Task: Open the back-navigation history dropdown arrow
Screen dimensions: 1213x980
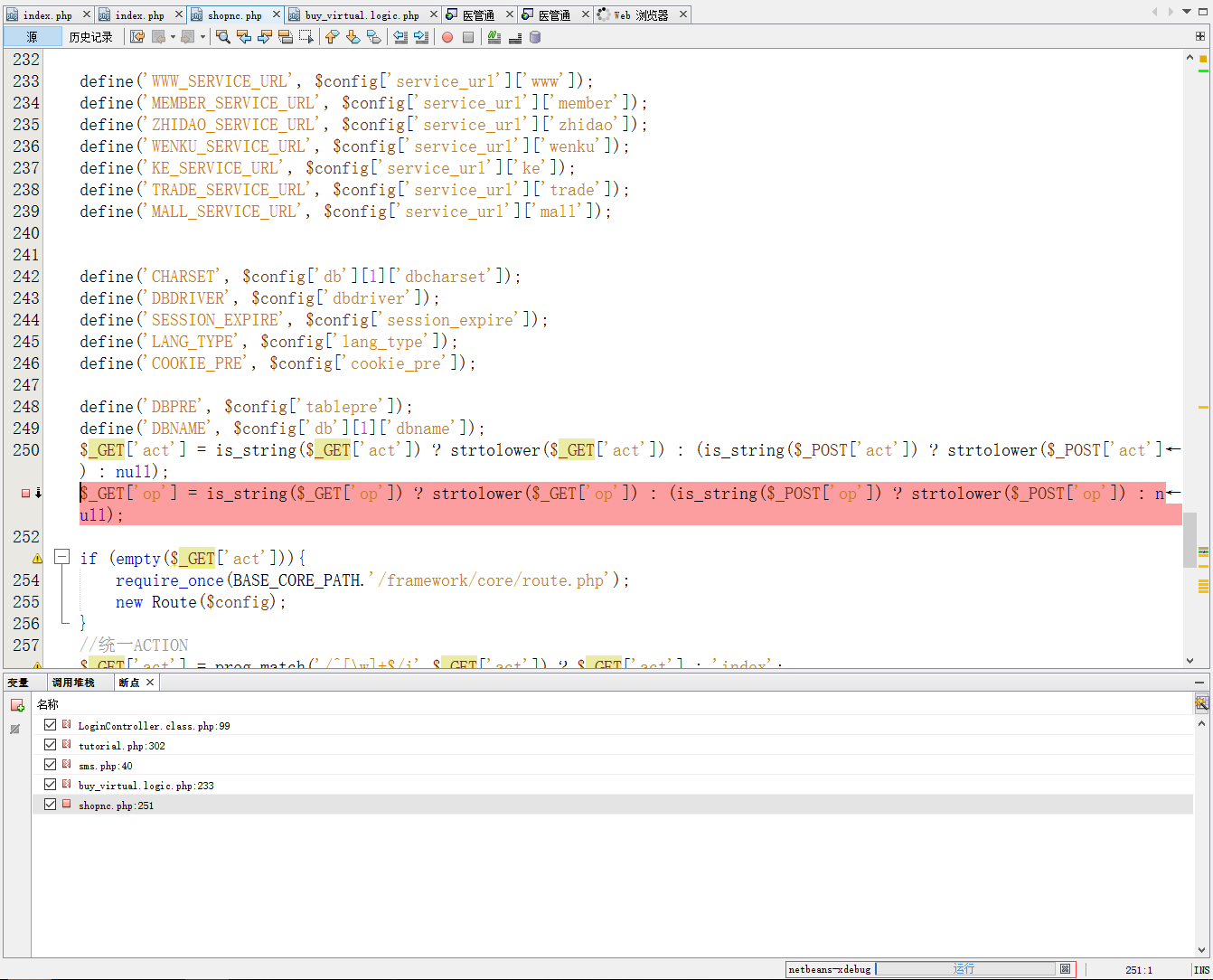Action: pyautogui.click(x=172, y=37)
